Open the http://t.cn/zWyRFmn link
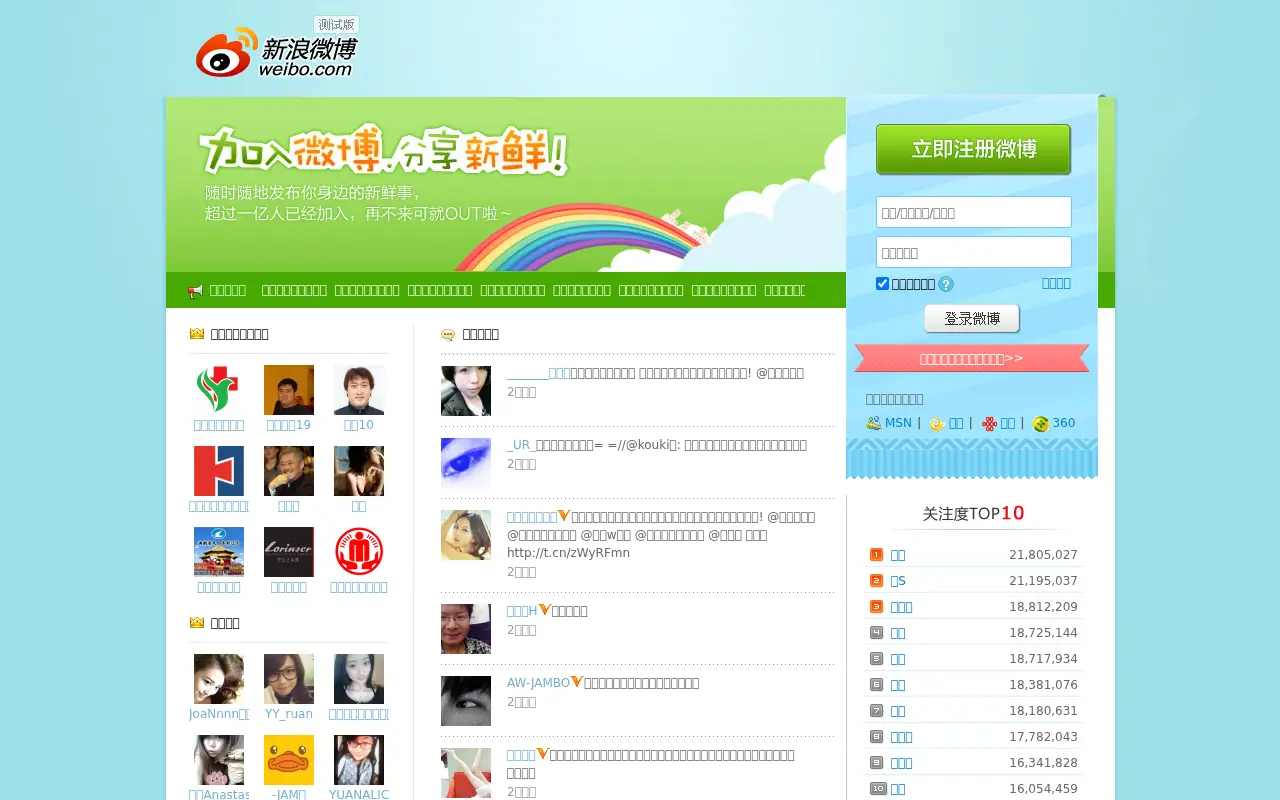Image resolution: width=1280 pixels, height=800 pixels. pos(568,553)
